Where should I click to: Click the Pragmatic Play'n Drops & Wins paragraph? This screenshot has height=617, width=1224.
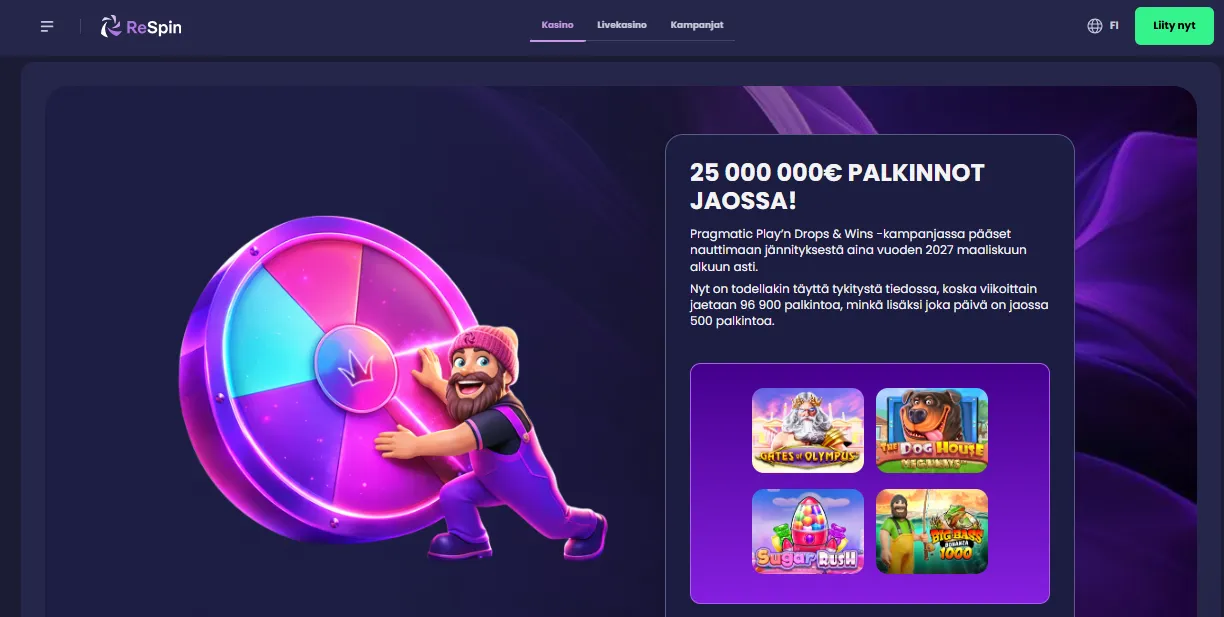[858, 250]
